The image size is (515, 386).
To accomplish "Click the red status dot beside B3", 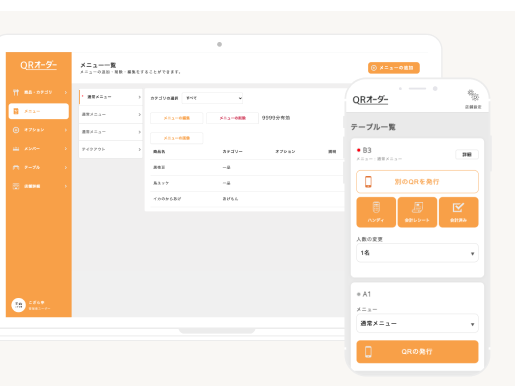I will pos(359,150).
